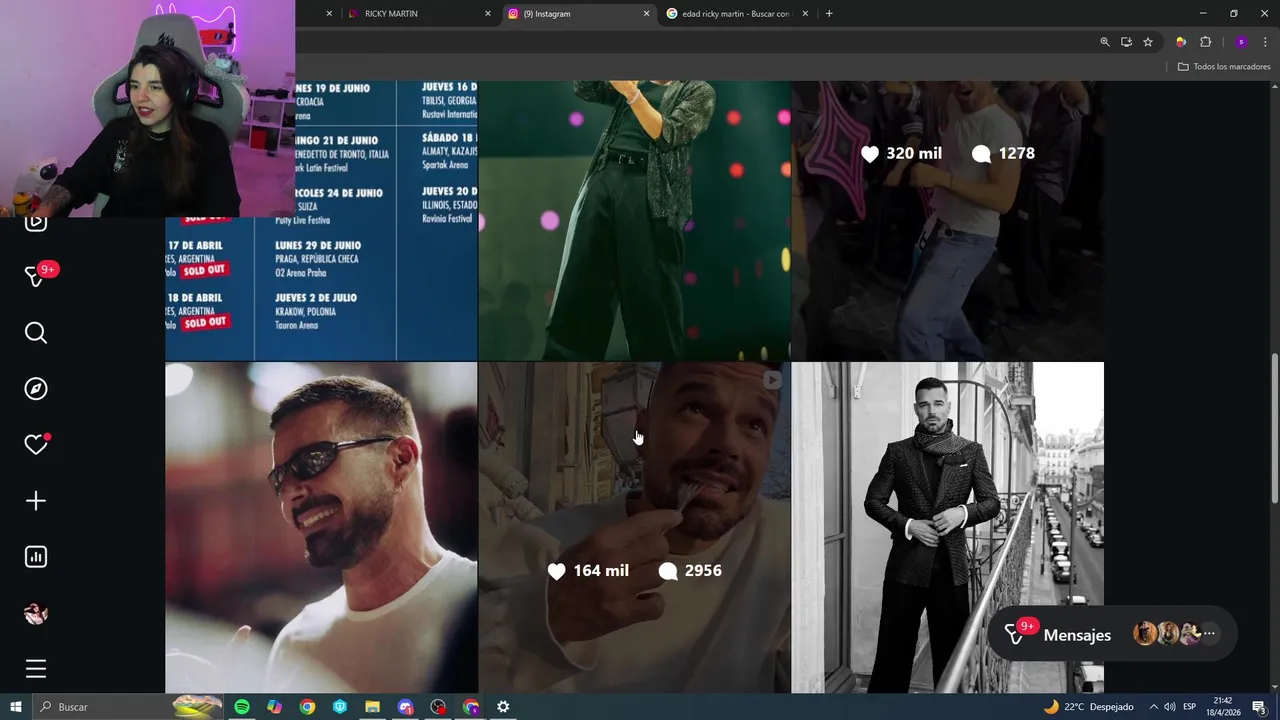1280x720 pixels.
Task: Close the Instagram tab
Action: click(x=646, y=14)
